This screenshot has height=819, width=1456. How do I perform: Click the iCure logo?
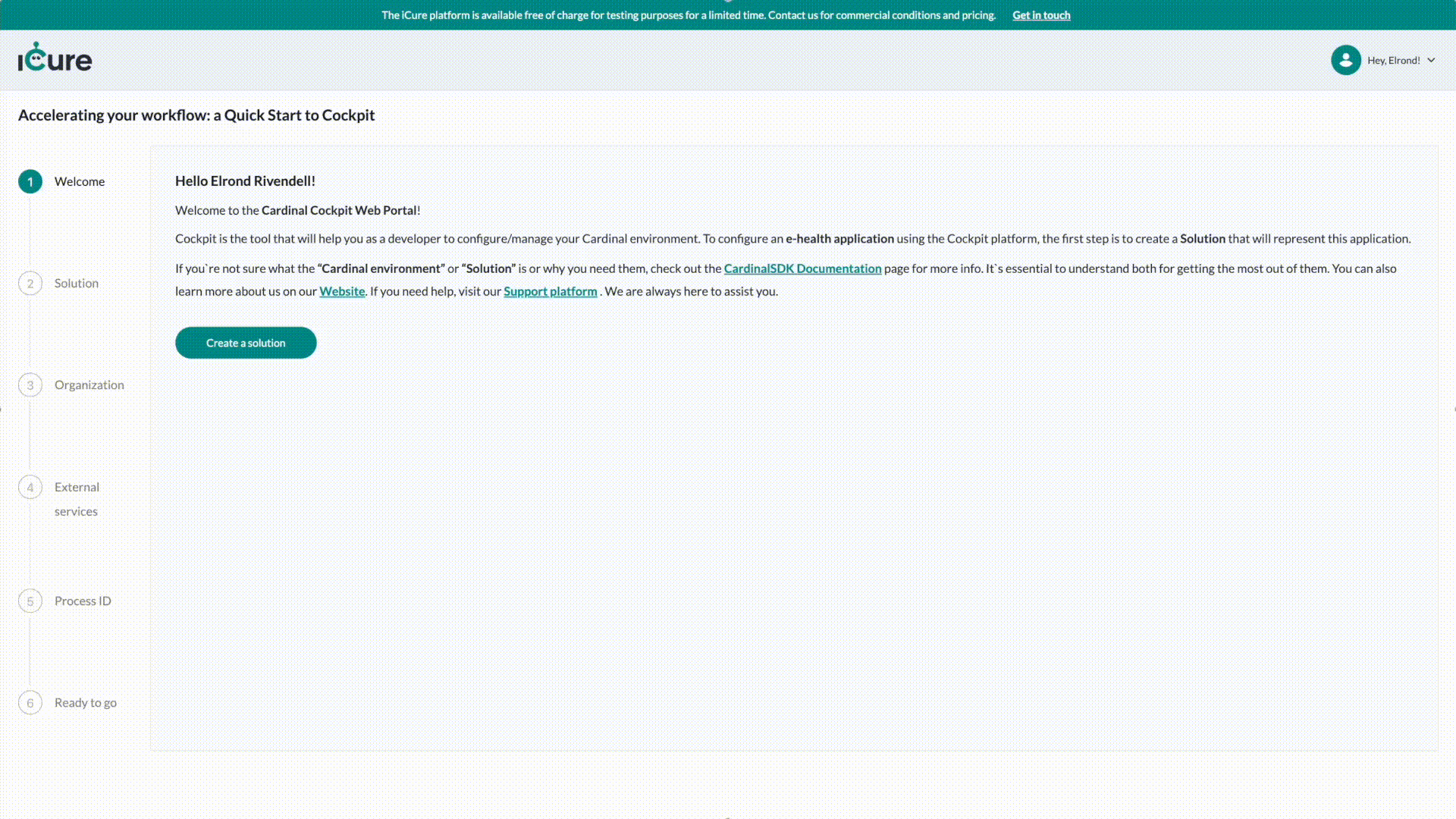pyautogui.click(x=55, y=58)
